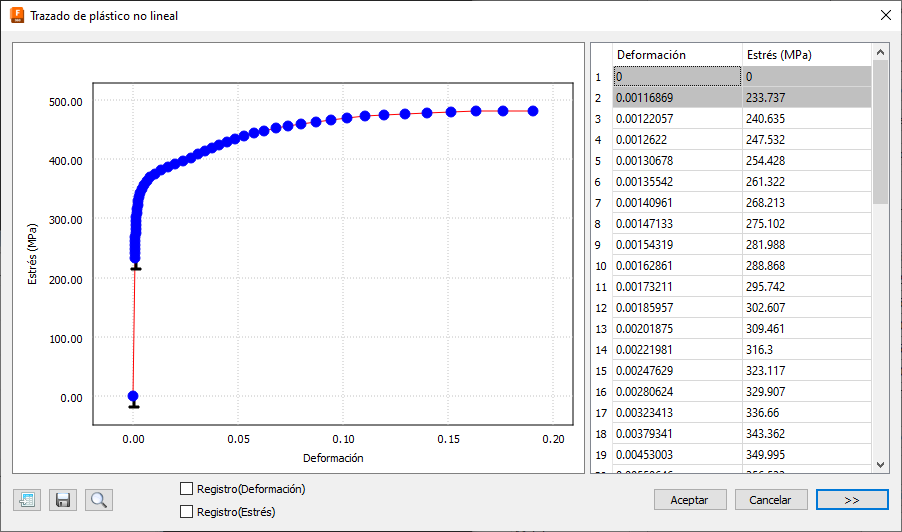Select cell 275.102
The width and height of the screenshot is (902, 532).
[x=807, y=224]
